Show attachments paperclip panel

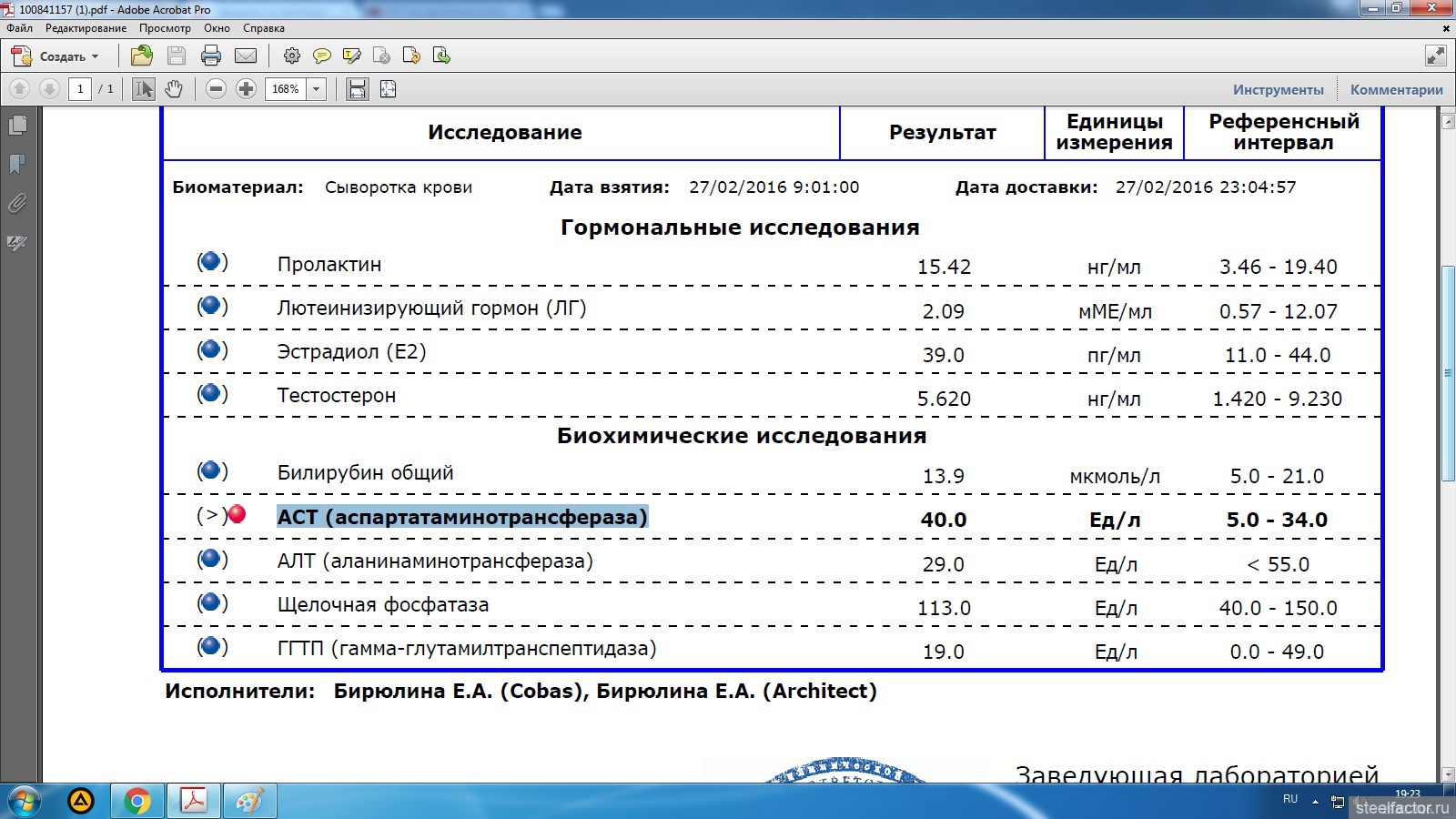pyautogui.click(x=17, y=203)
